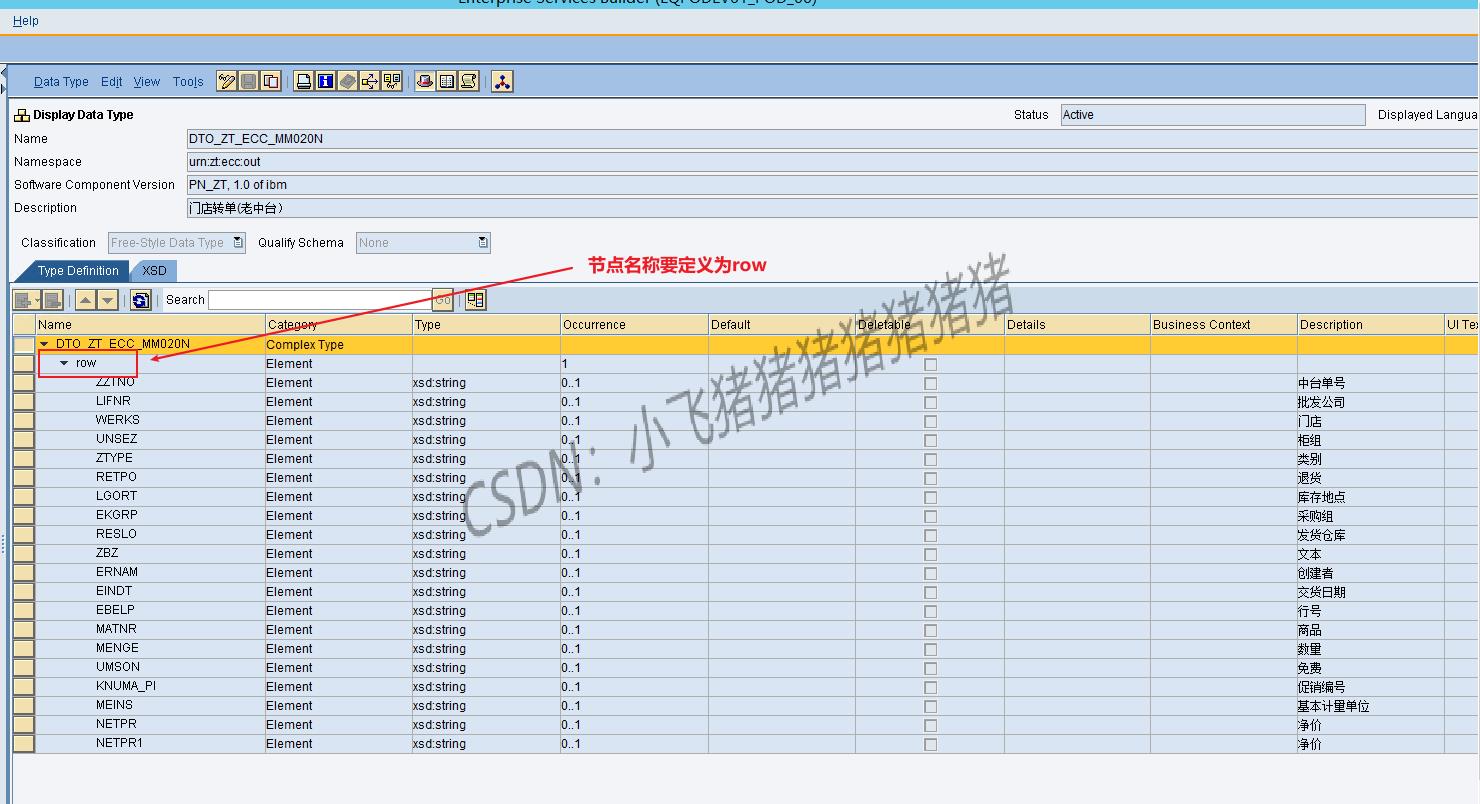Select the EINDT element name
Screen dimensions: 1480x804
pyautogui.click(x=114, y=591)
